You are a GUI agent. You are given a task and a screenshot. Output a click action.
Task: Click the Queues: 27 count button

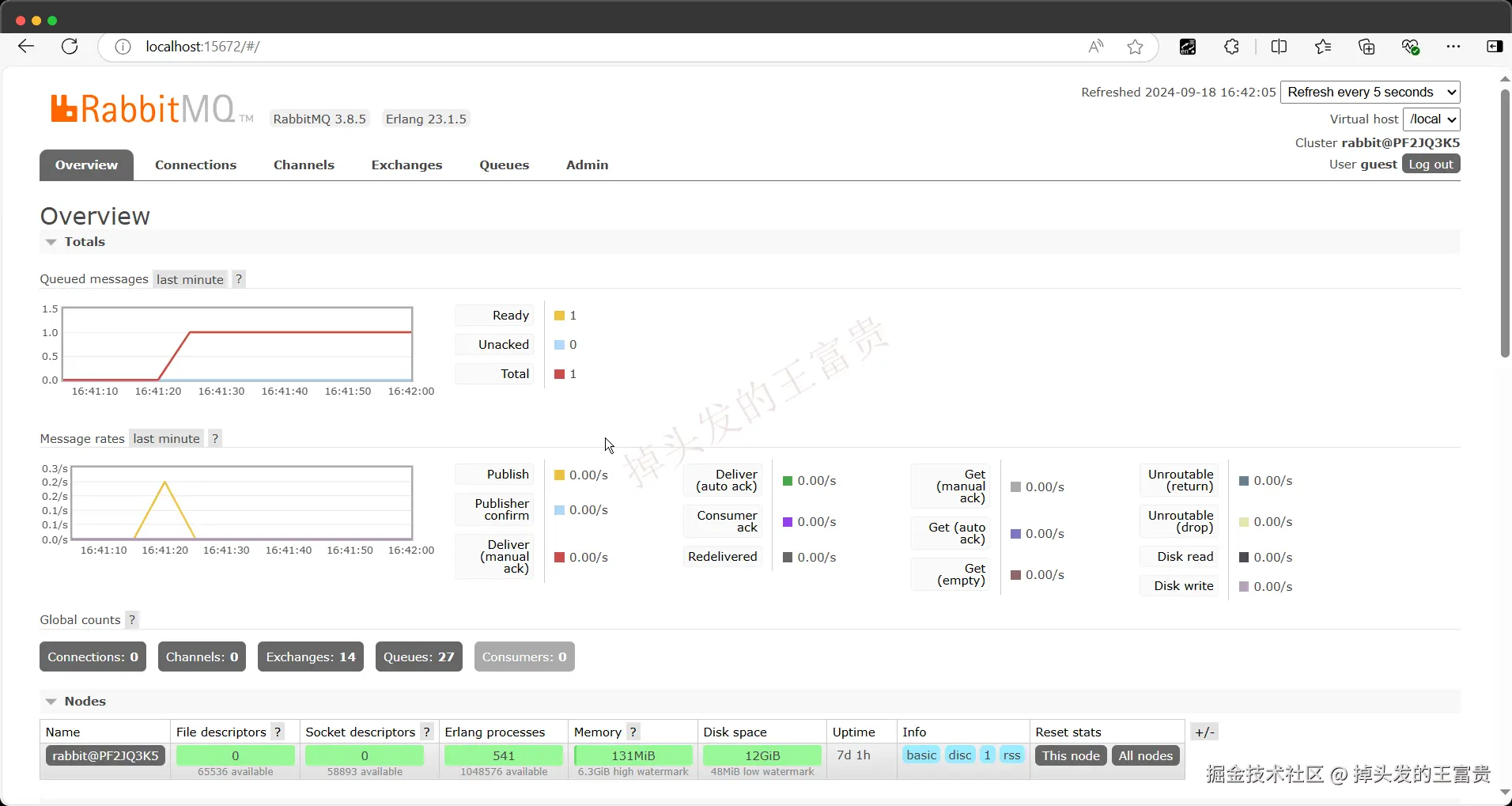pyautogui.click(x=419, y=657)
